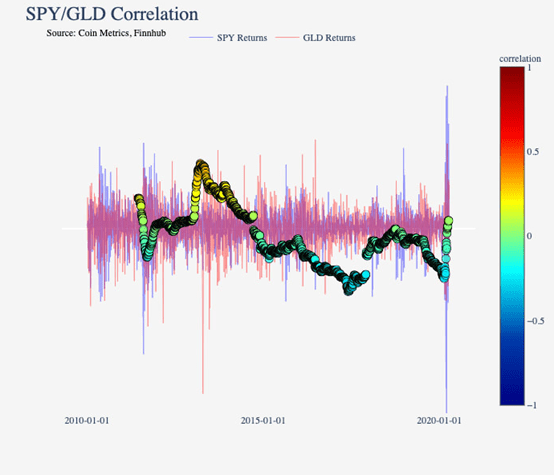Click the last green correlation marker near 2020
Viewport: 554px width, 475px height.
(449, 221)
